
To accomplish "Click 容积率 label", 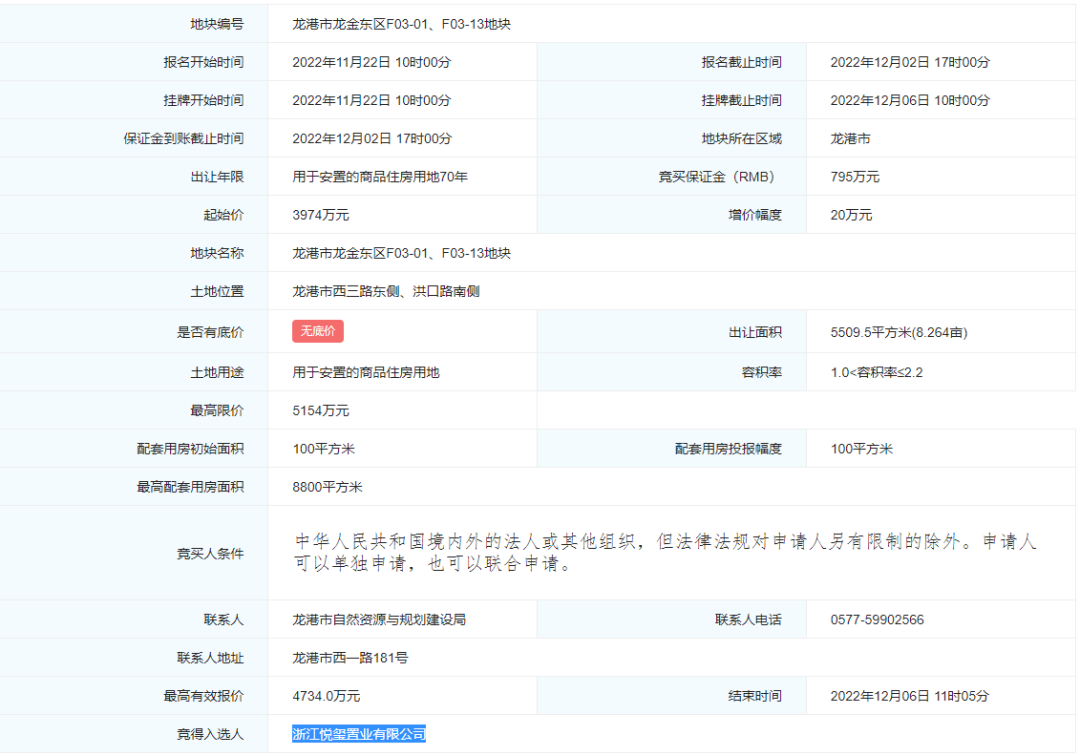I will click(x=762, y=372).
